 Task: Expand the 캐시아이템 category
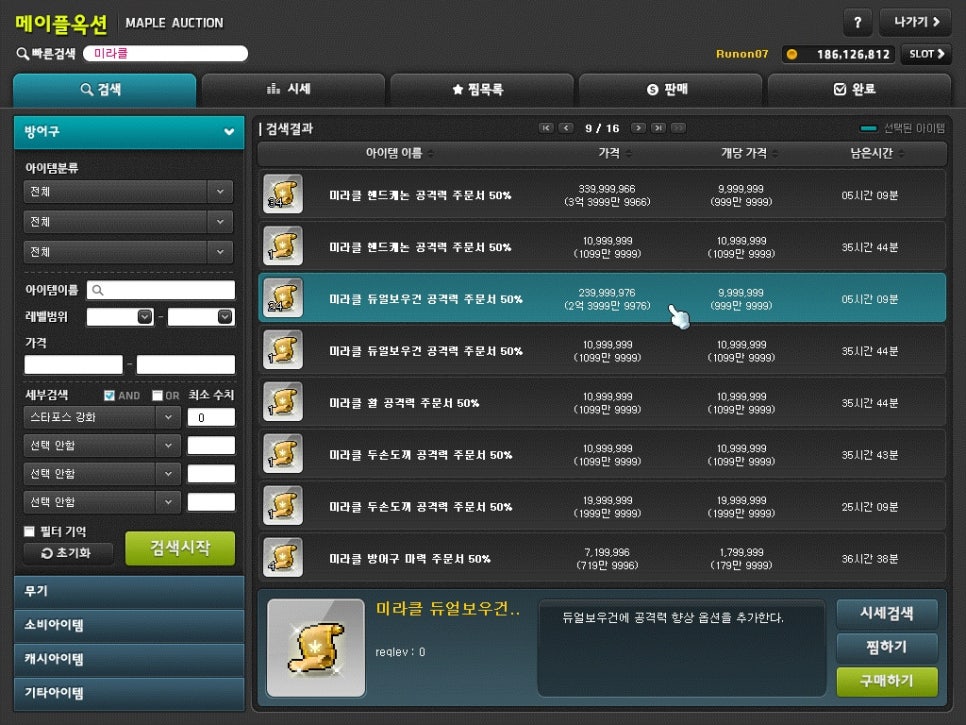click(129, 659)
